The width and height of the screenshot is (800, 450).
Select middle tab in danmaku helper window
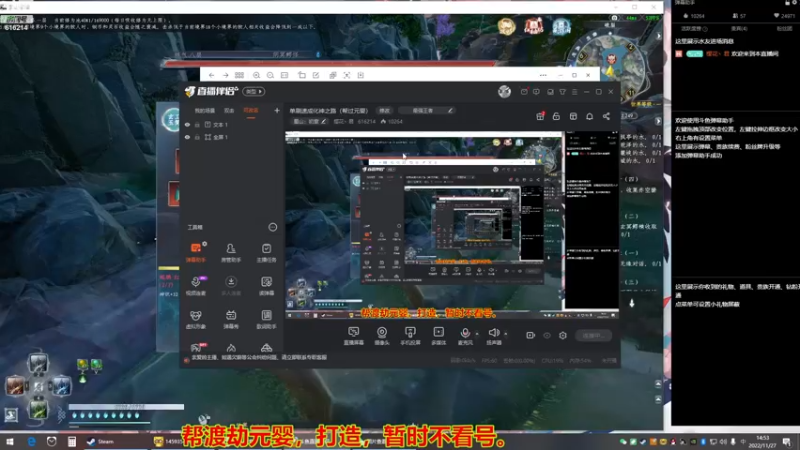pos(739,29)
